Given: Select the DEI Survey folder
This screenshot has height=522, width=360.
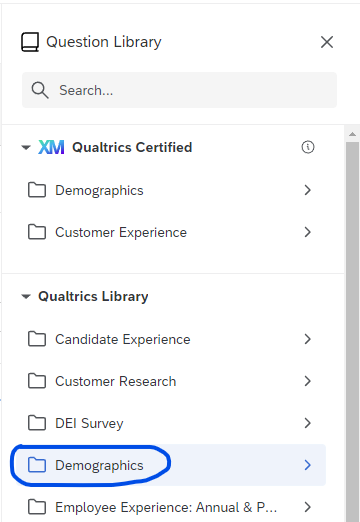Looking at the screenshot, I should [x=170, y=423].
